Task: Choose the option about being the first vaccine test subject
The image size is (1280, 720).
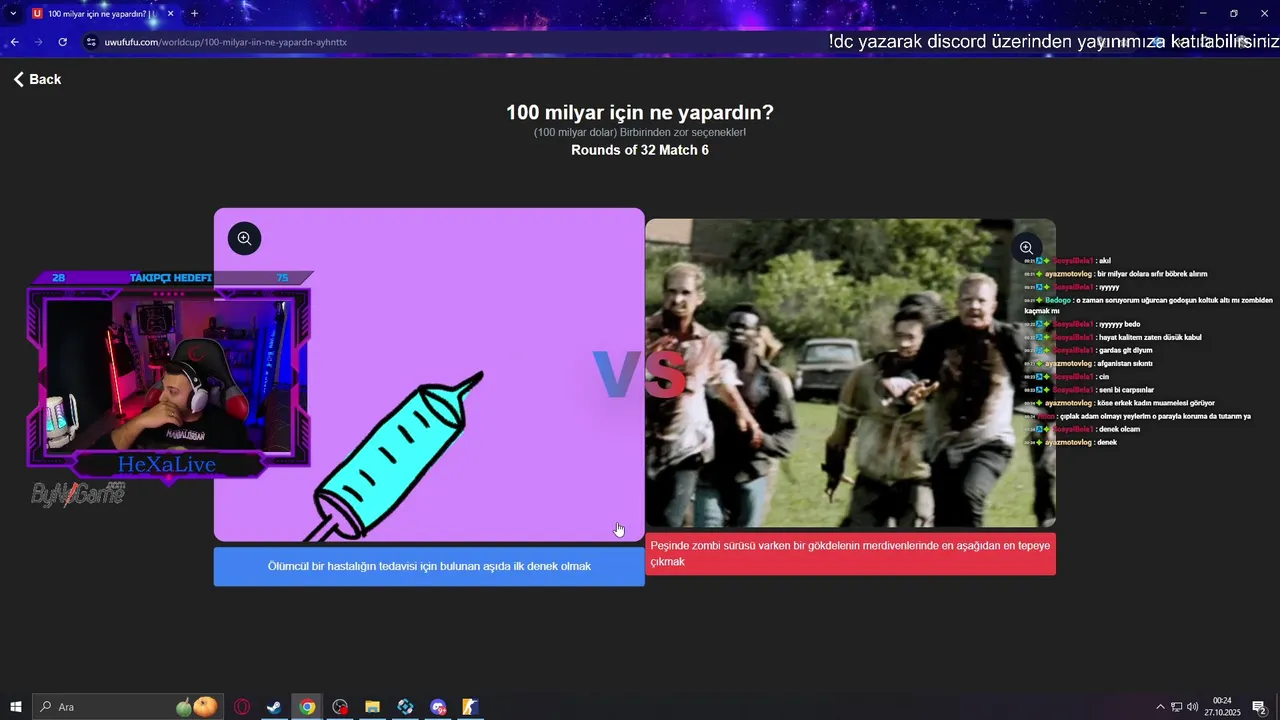Action: 429,566
